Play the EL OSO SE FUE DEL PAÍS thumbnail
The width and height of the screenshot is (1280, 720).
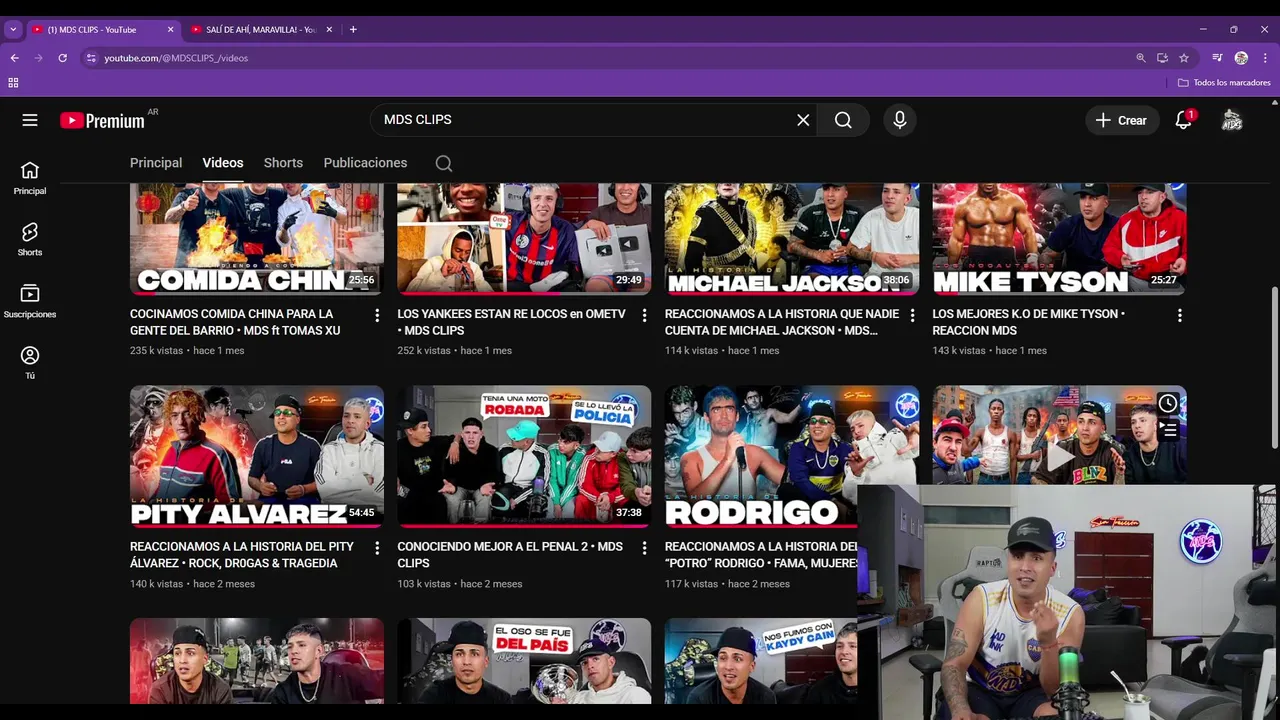[x=524, y=661]
